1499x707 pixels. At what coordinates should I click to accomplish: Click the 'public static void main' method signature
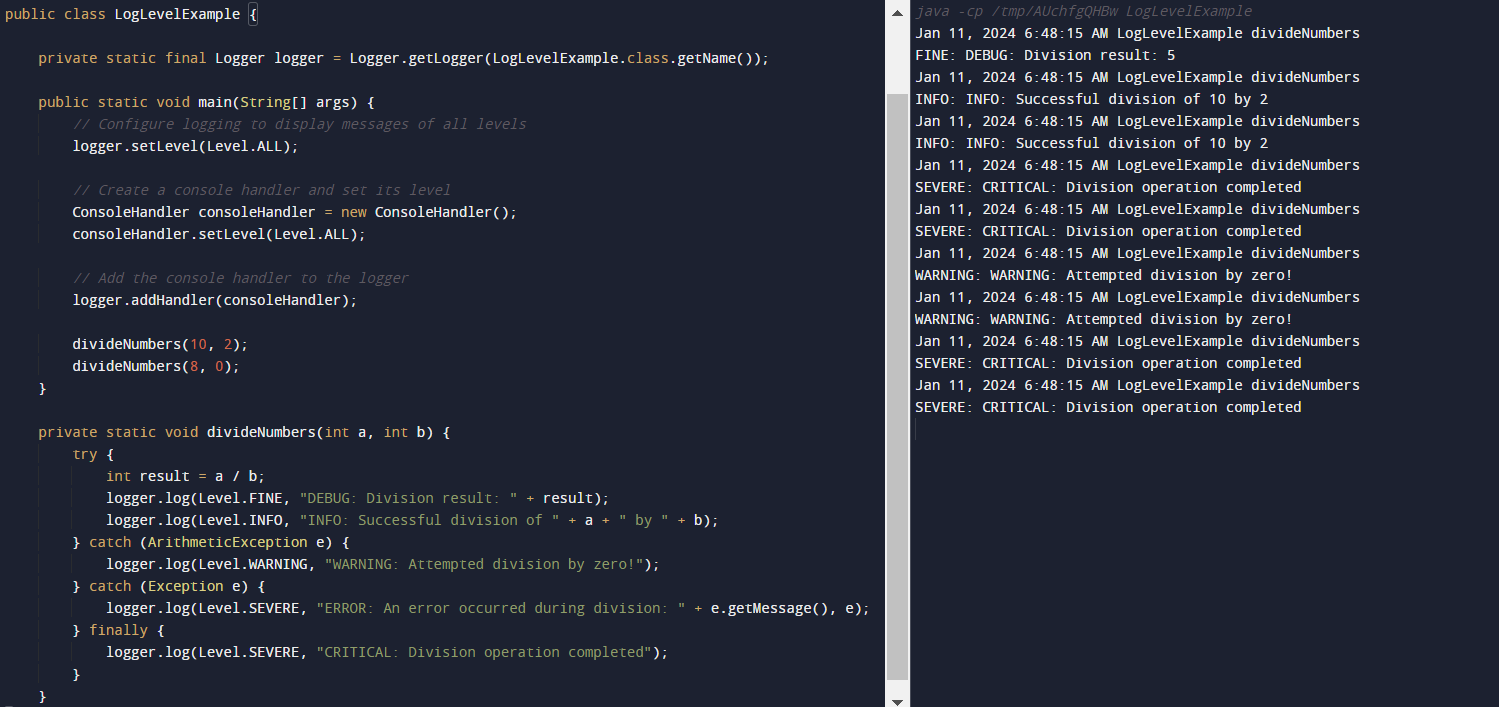[x=206, y=102]
